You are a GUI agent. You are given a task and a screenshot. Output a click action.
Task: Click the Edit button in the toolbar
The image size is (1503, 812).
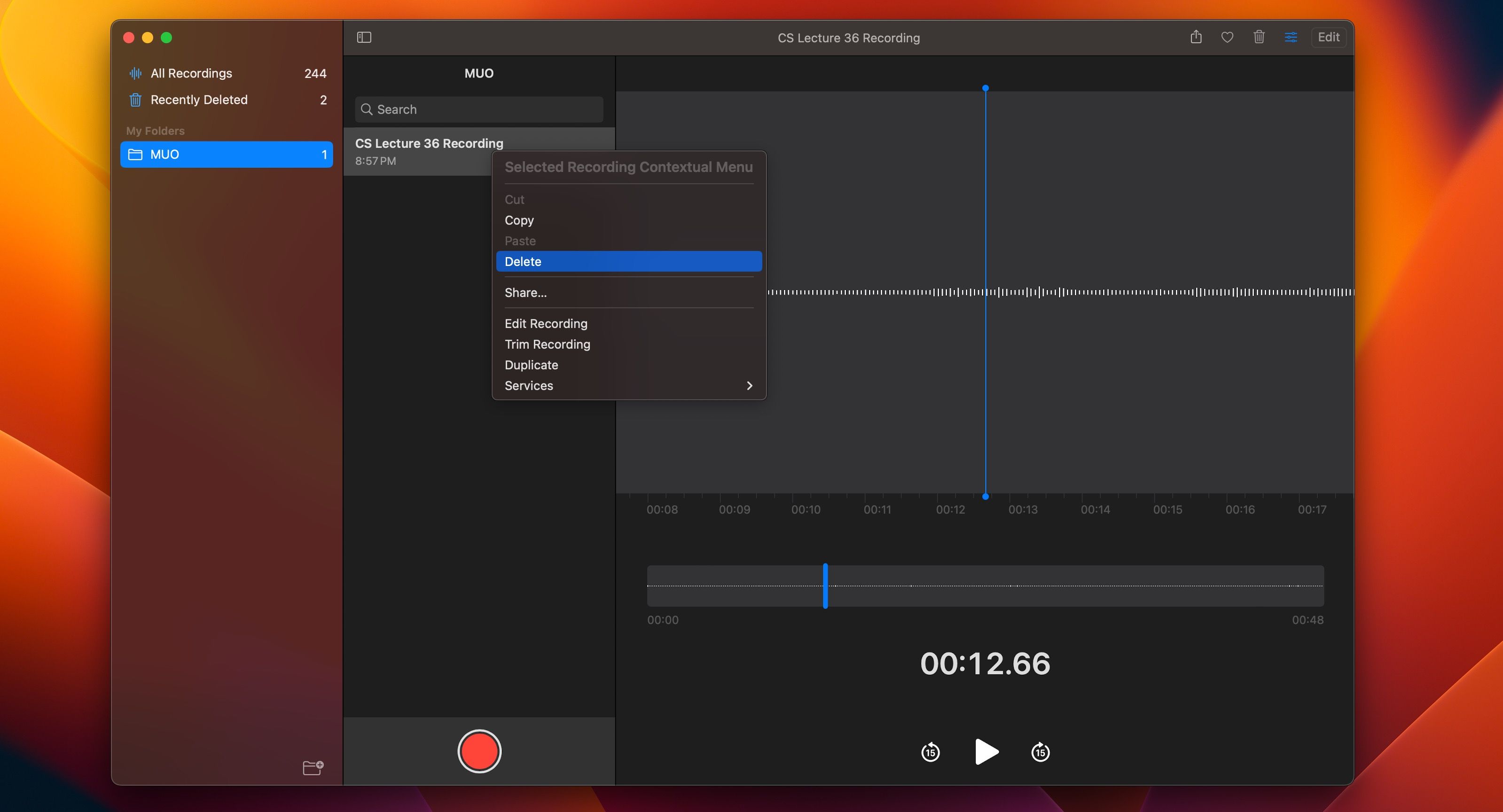point(1329,37)
